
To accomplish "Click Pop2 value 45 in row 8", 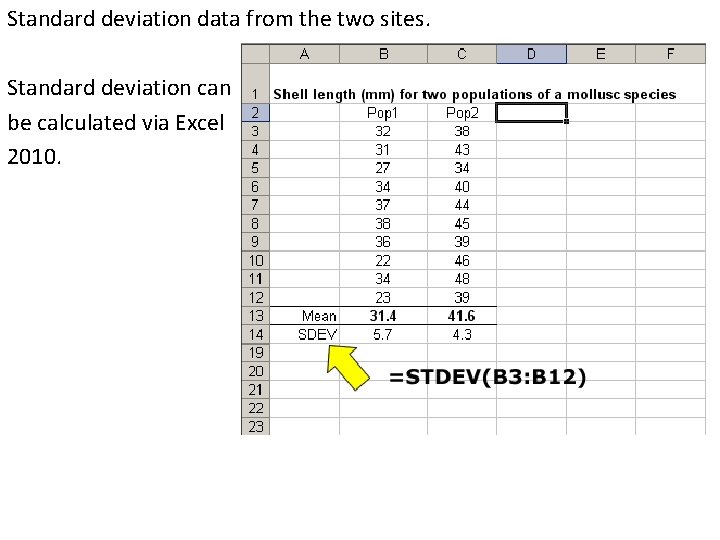I will 462,224.
